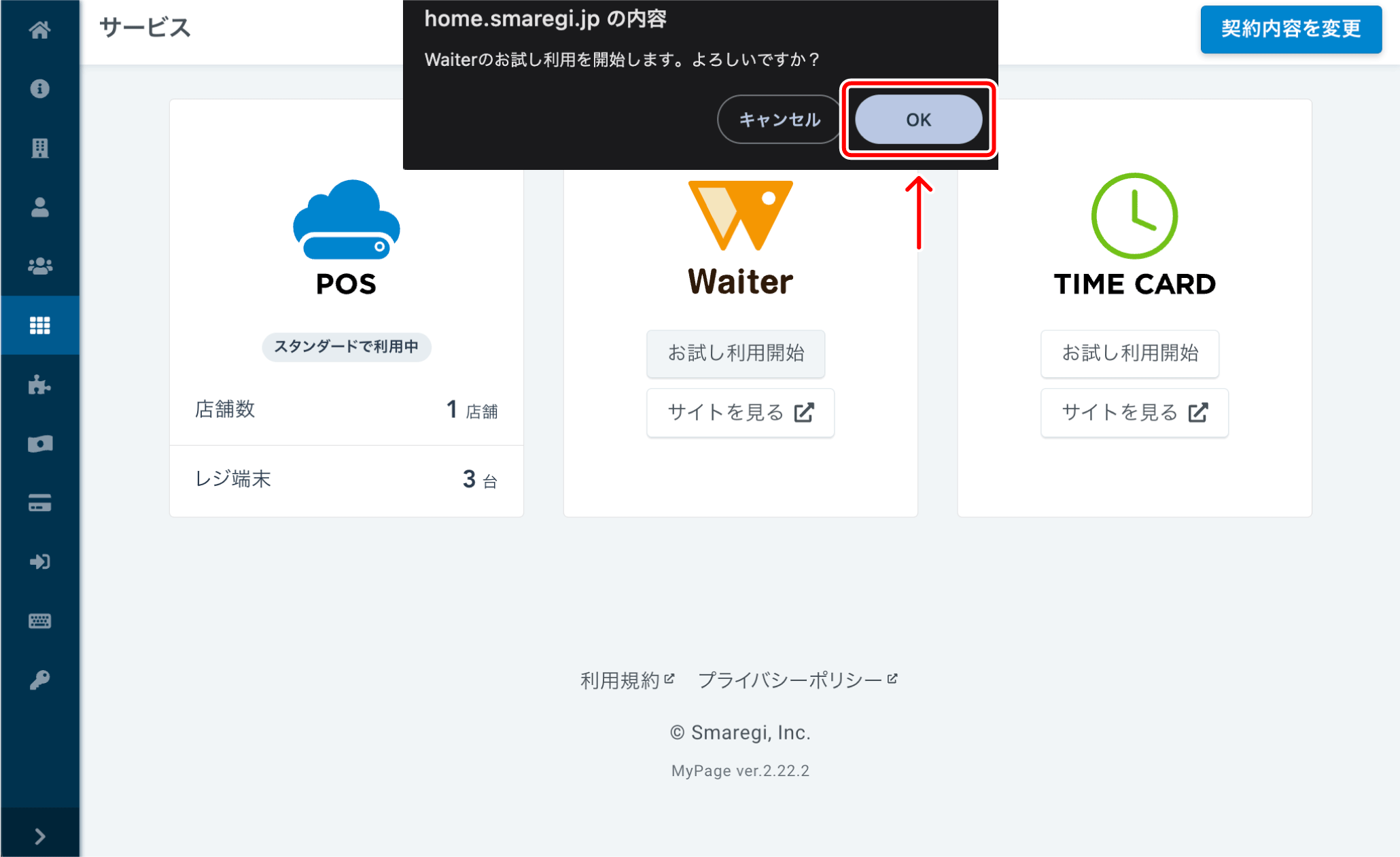Select the banknote payment sidebar icon
1400x857 pixels.
(39, 444)
